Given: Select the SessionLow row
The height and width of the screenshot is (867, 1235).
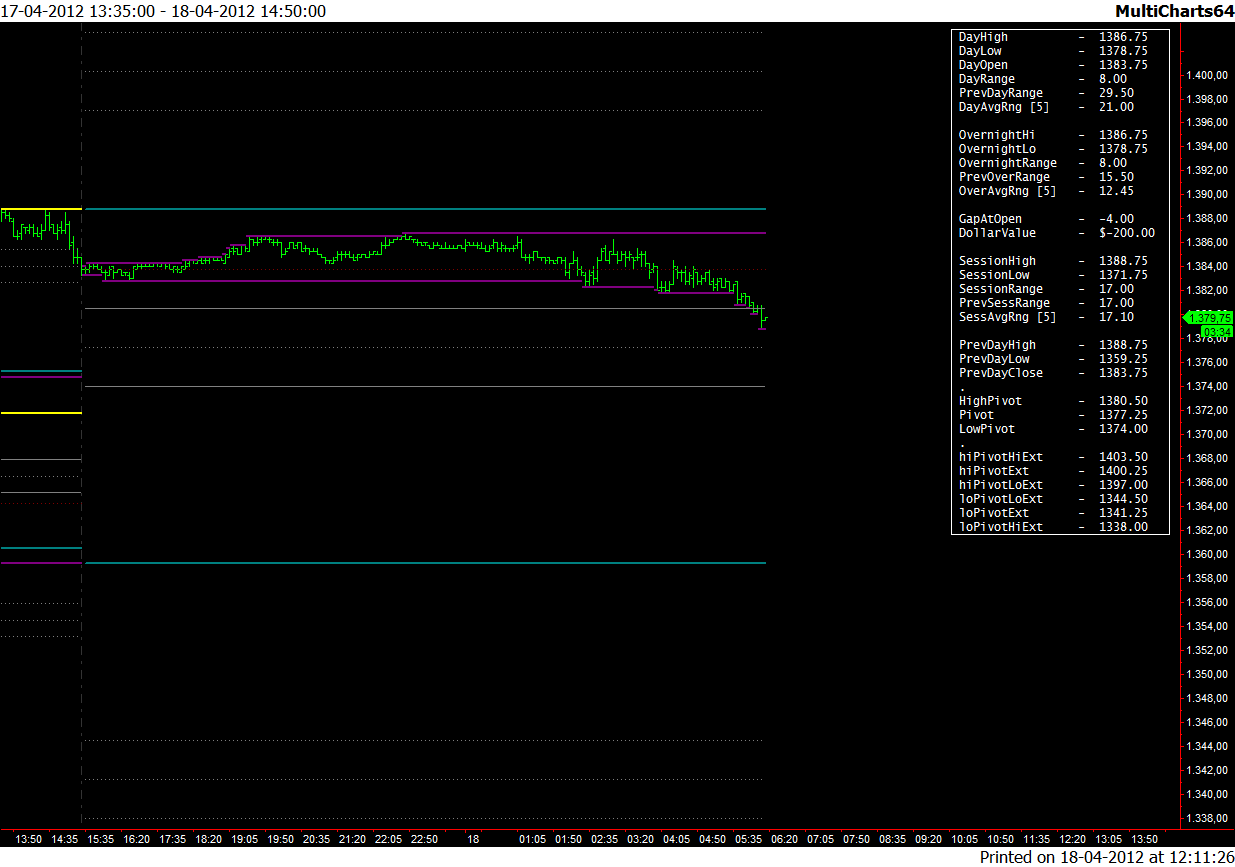Looking at the screenshot, I should pyautogui.click(x=1053, y=275).
